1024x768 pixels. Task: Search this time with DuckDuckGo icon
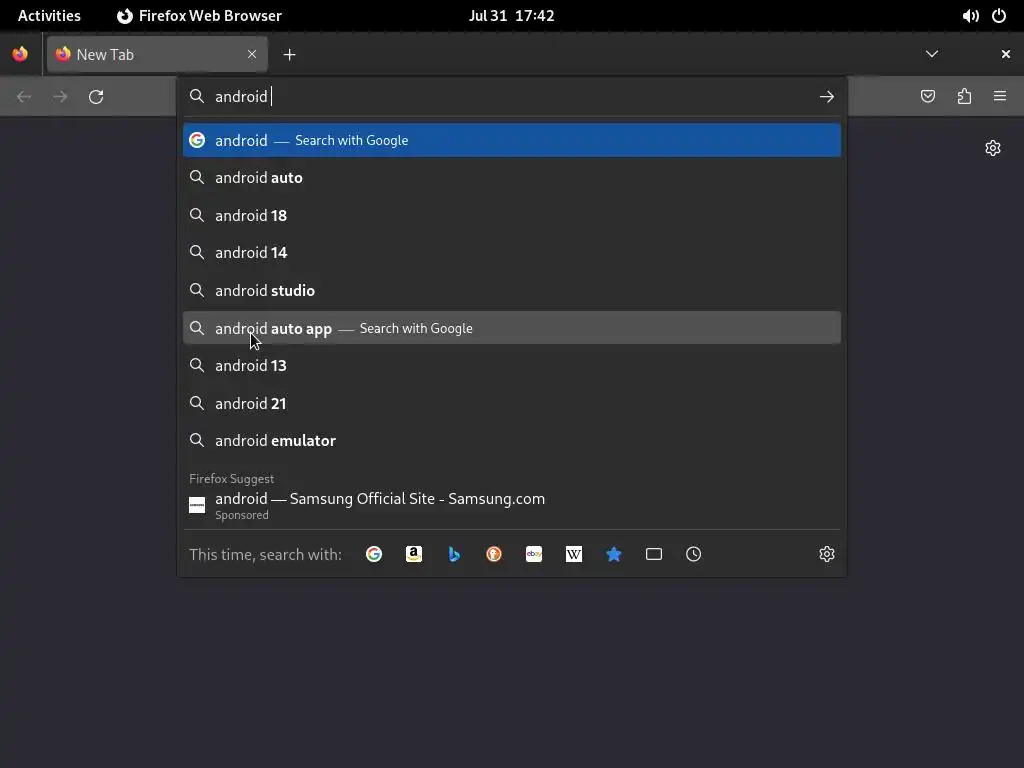(x=494, y=554)
